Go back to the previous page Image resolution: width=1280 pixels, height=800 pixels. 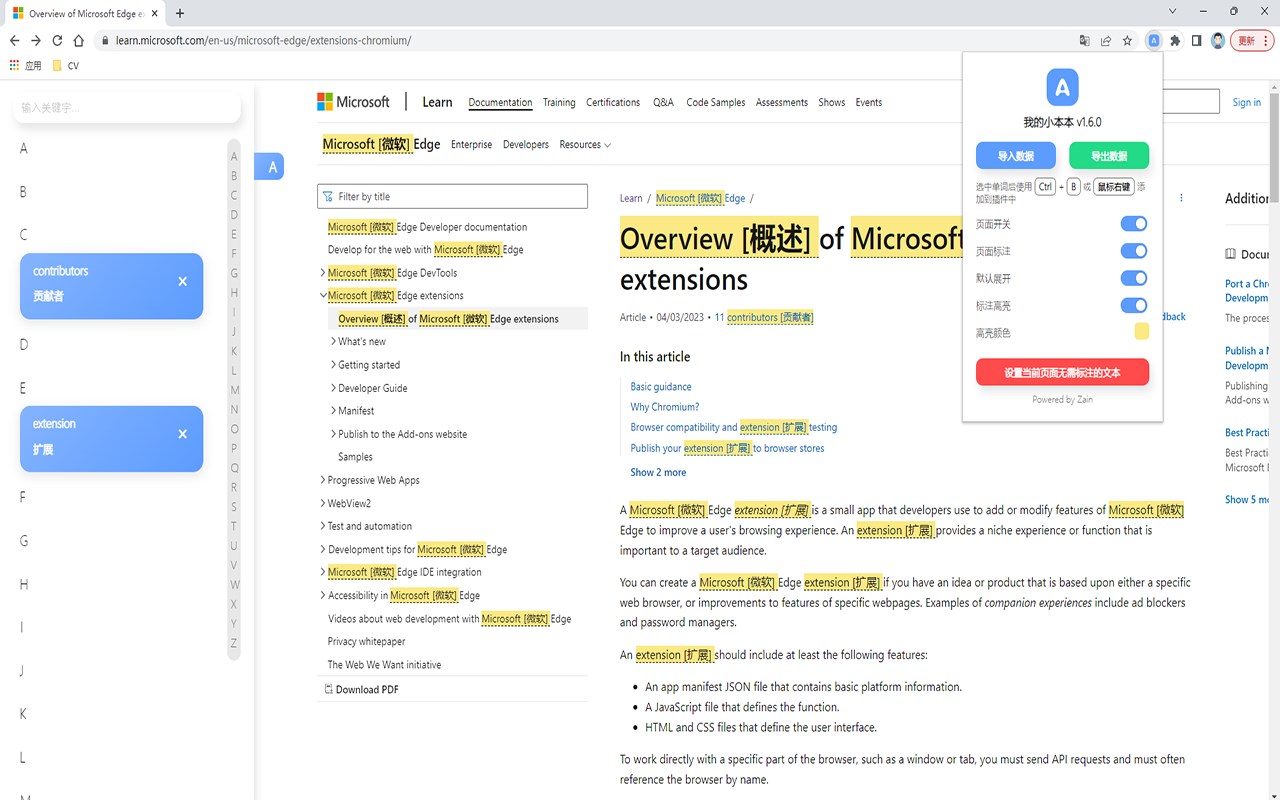click(x=14, y=41)
